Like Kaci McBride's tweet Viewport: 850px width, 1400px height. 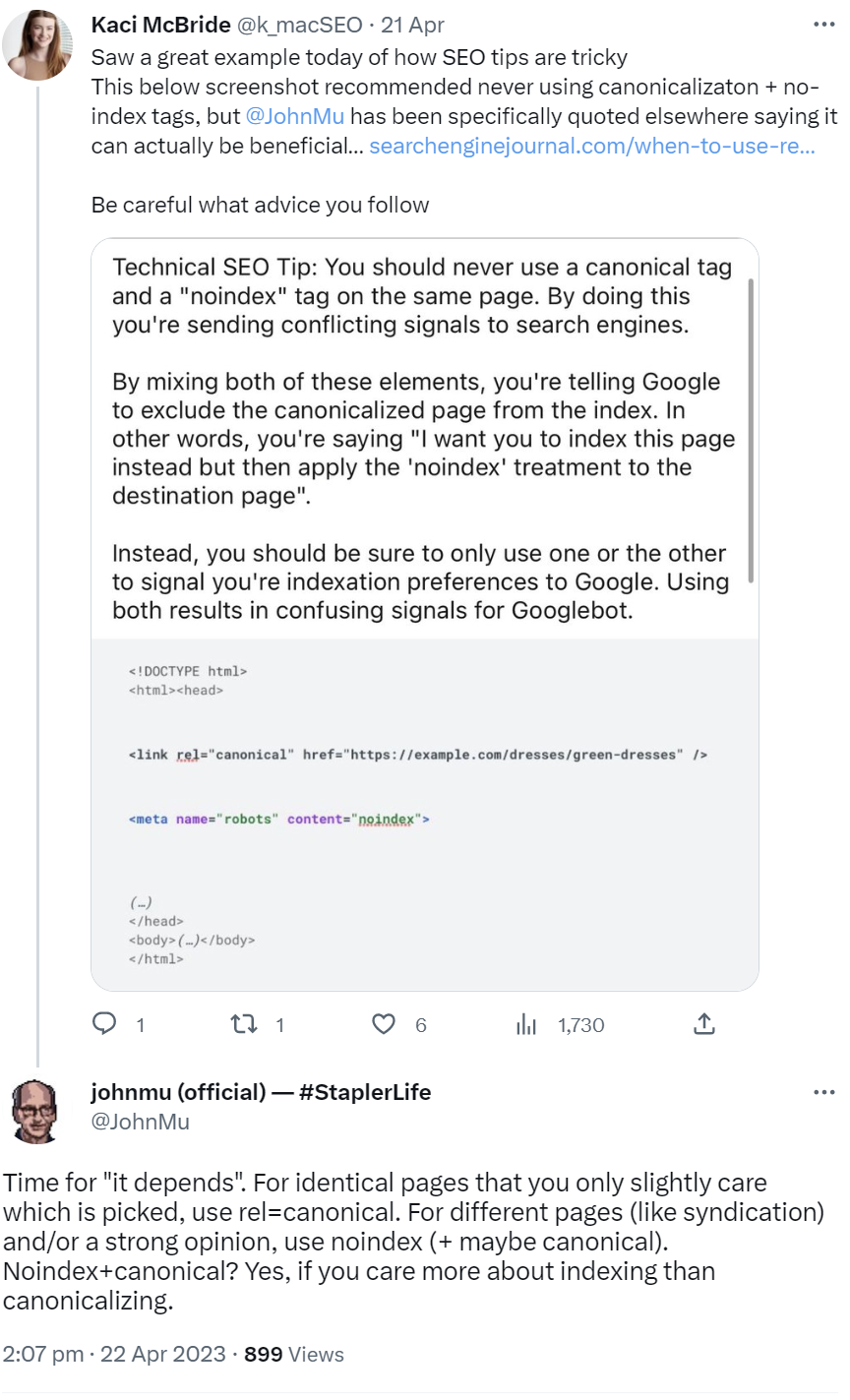pos(384,1024)
